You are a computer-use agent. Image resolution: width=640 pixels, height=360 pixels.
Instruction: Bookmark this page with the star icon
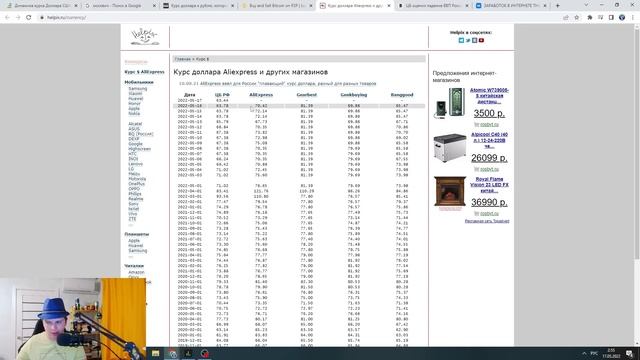[x=577, y=18]
